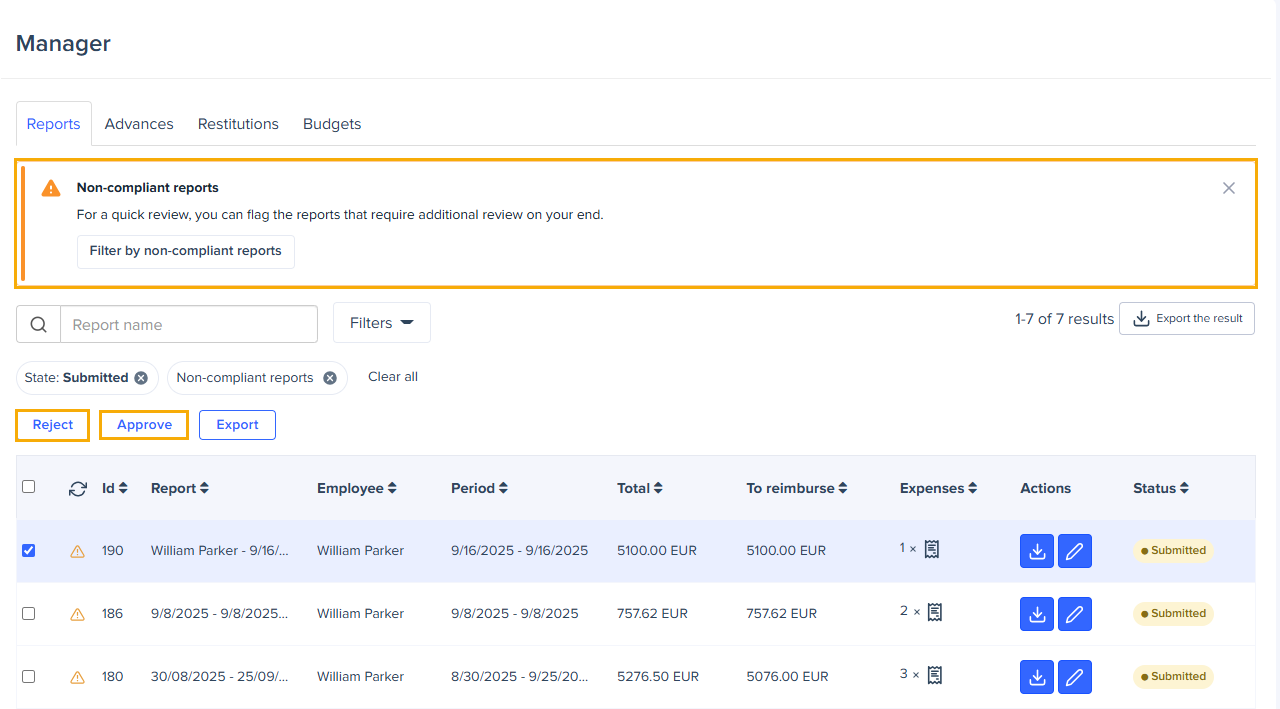Sort the table by Total column
Screen dimensions: 1280x709
coord(640,488)
